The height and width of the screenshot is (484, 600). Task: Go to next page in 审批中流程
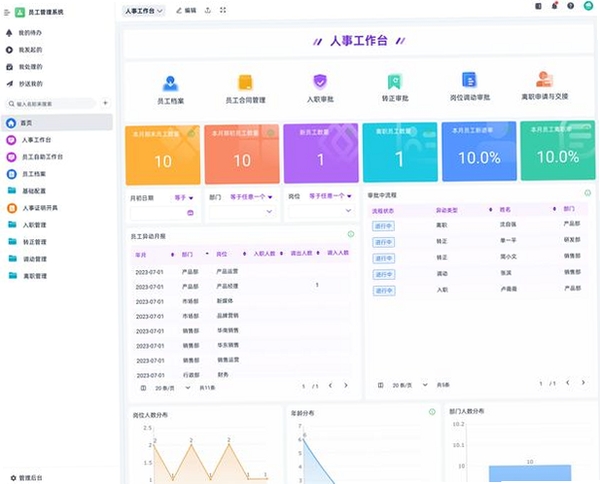coord(583,382)
